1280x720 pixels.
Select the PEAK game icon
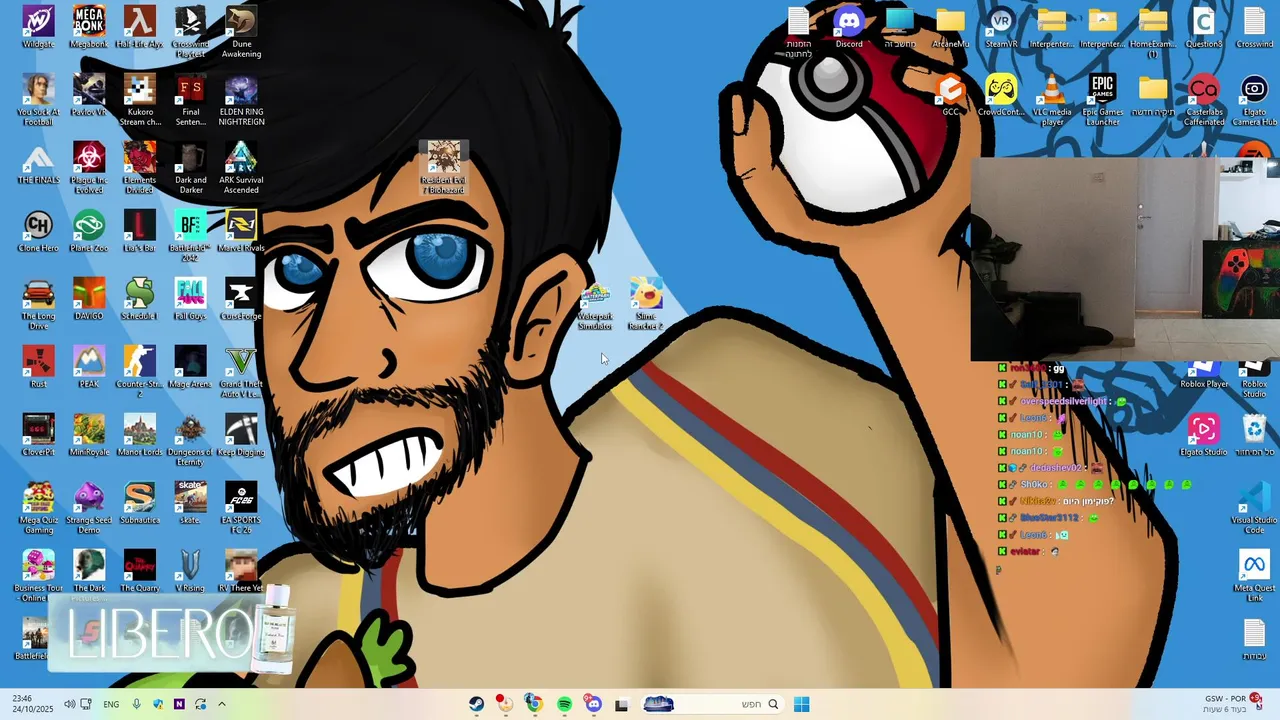click(89, 367)
